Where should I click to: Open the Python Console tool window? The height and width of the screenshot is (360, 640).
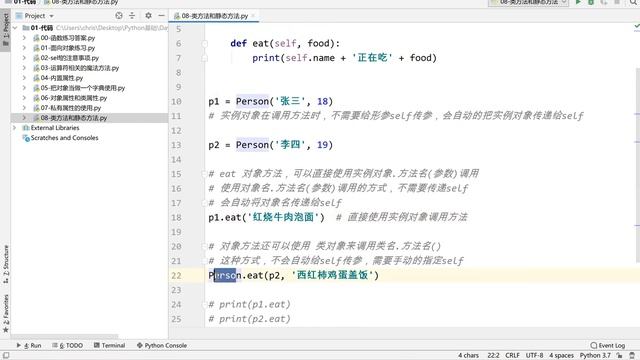tap(162, 345)
